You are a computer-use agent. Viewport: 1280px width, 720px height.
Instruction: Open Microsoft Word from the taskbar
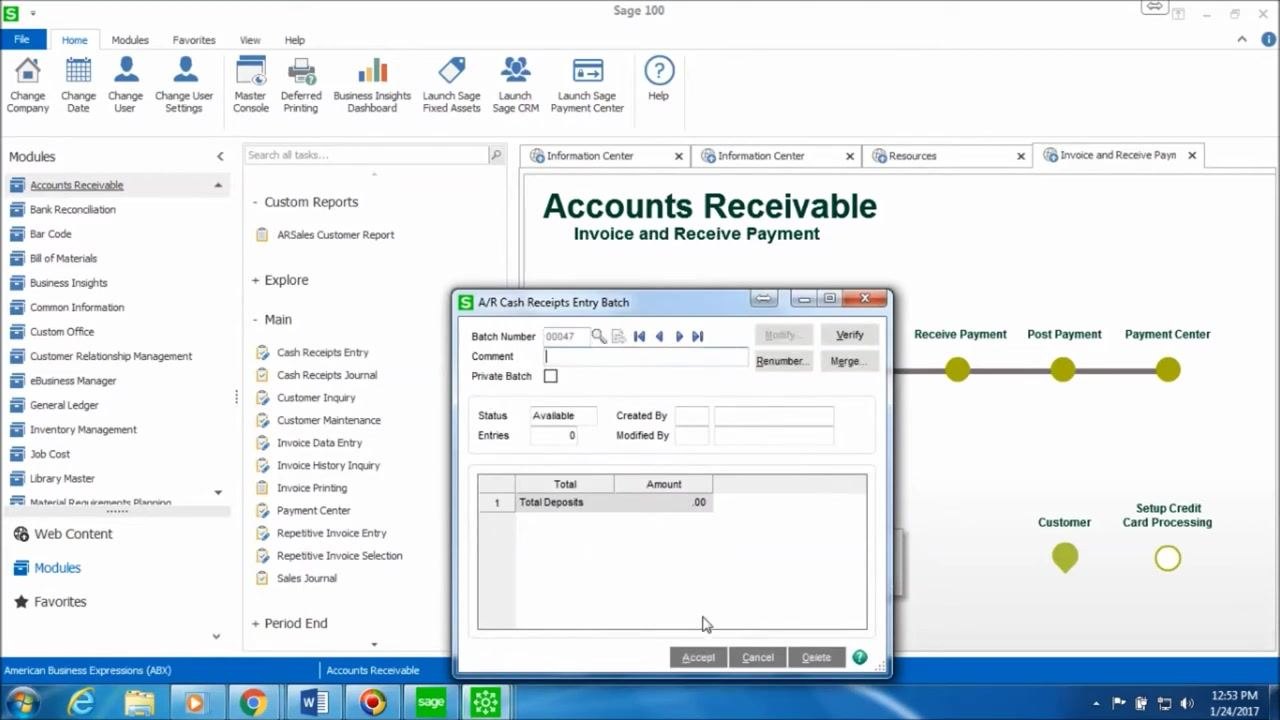[313, 702]
